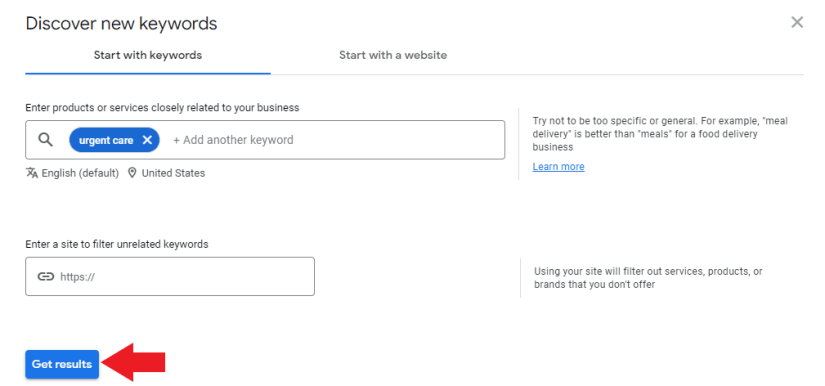Click the magnifier search icon

pos(46,139)
